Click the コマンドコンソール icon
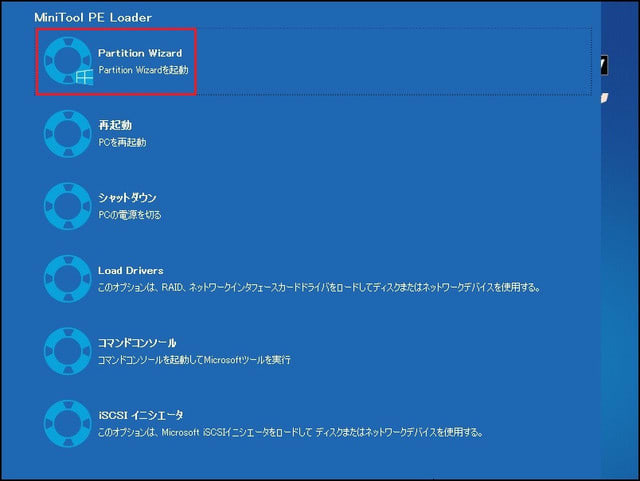Viewport: 640px width, 481px height. [67, 351]
